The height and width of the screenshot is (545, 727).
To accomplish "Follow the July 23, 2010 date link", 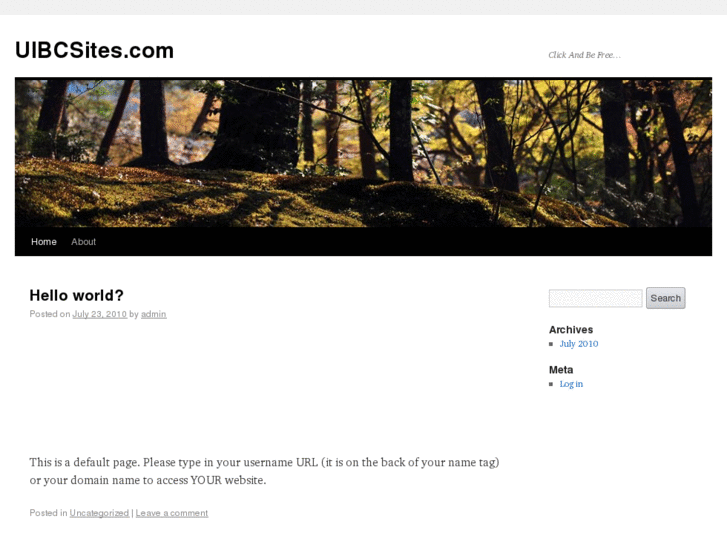I will [99, 314].
